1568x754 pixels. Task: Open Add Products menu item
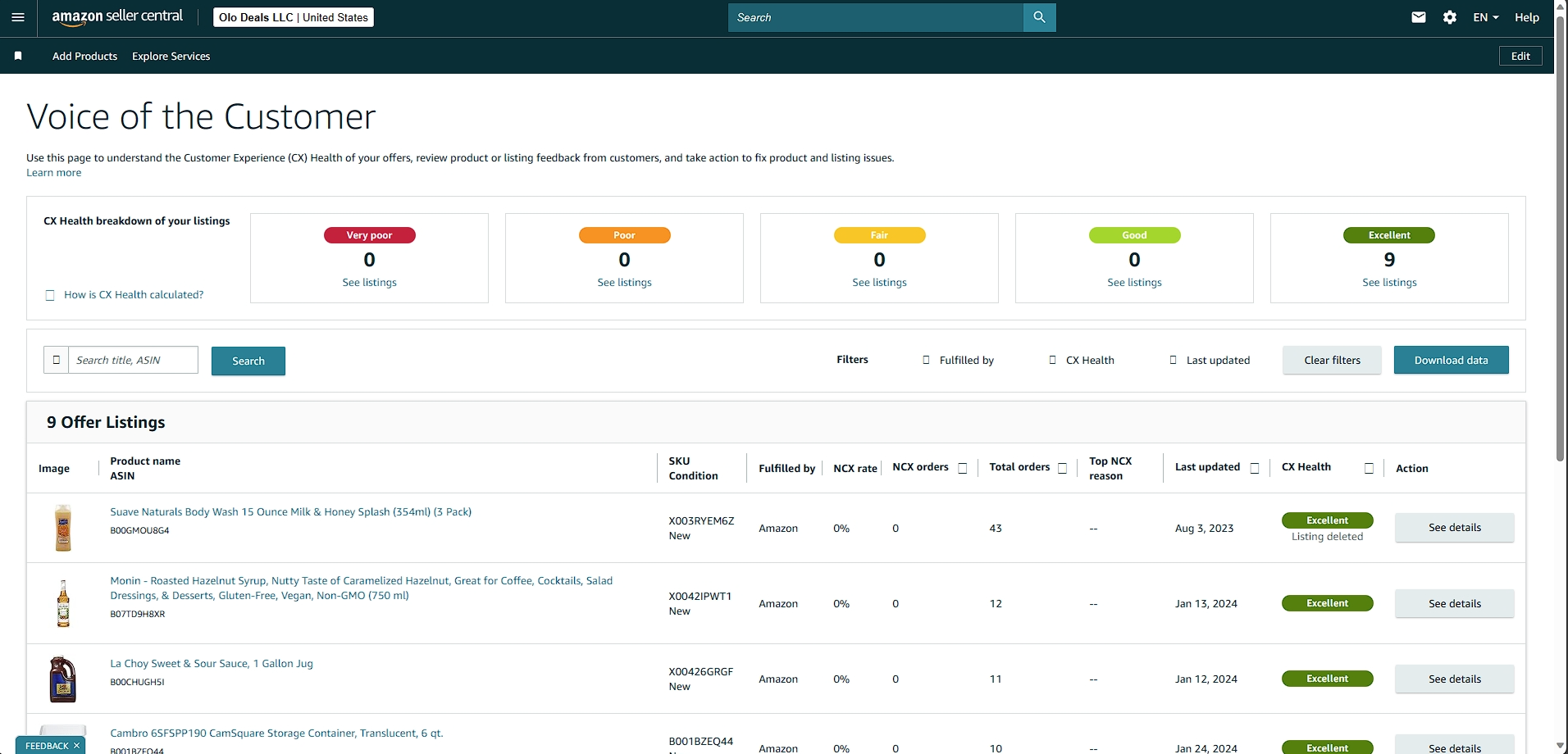pos(84,56)
